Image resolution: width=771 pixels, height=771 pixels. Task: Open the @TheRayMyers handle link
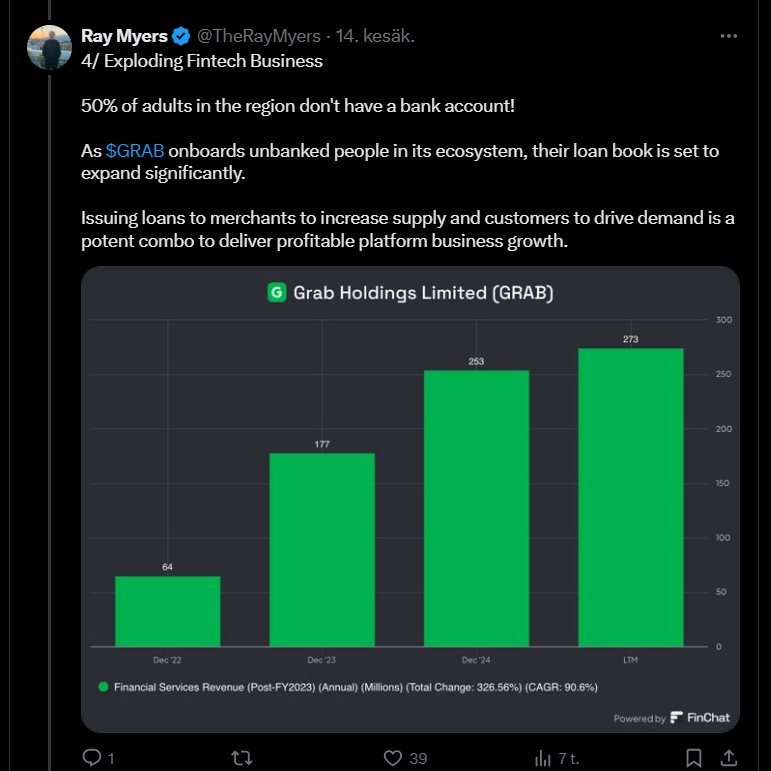click(x=258, y=36)
